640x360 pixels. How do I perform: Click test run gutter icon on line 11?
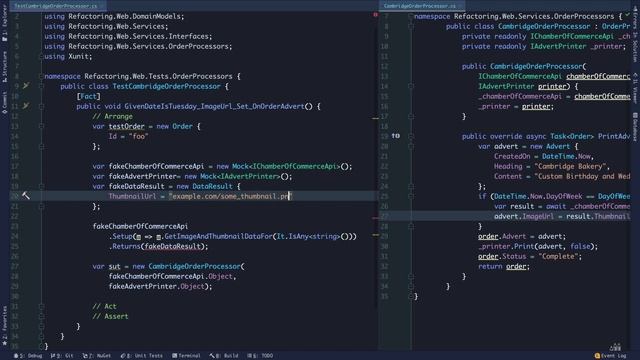[26, 106]
